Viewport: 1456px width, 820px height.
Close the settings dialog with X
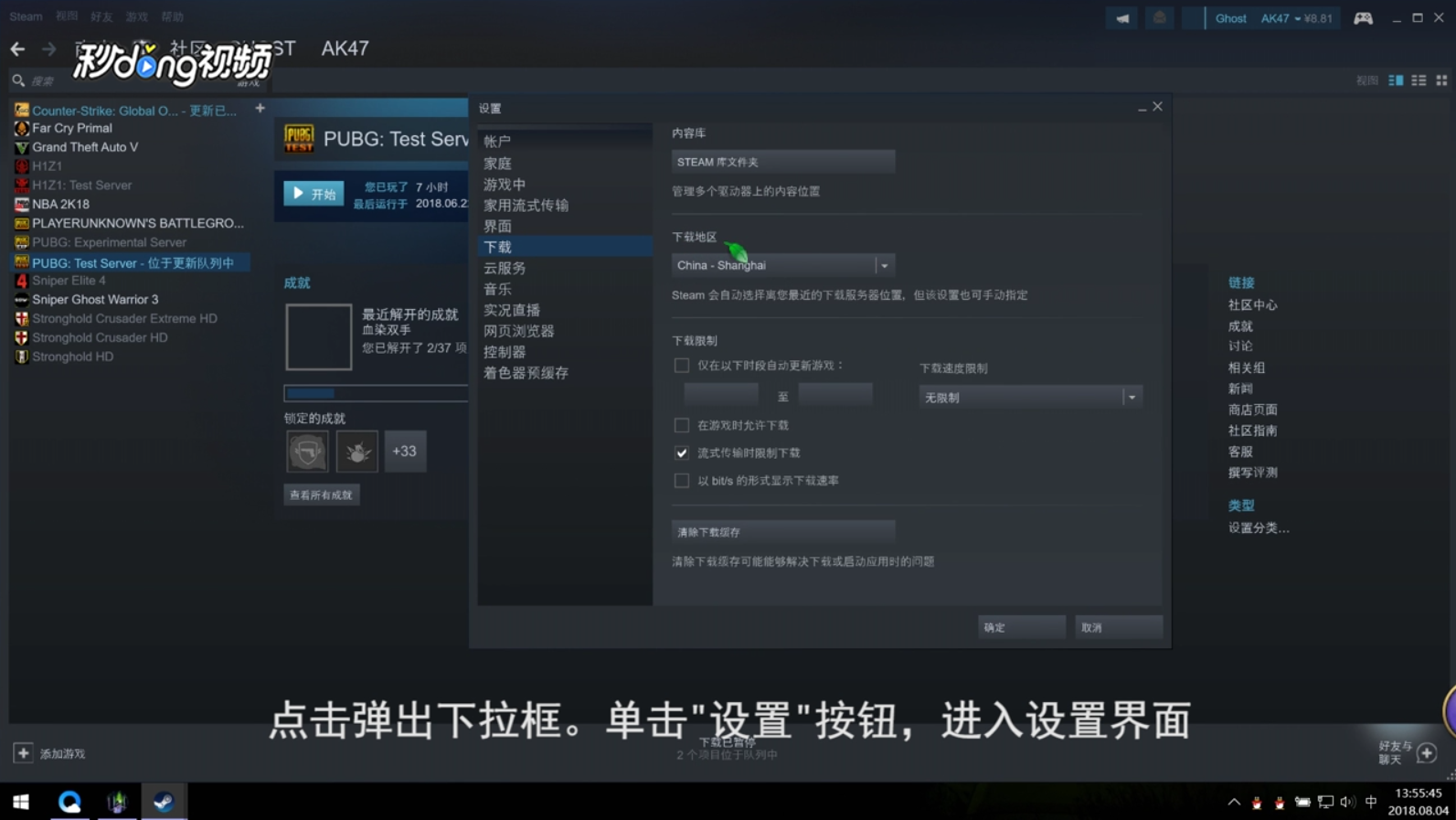point(1158,107)
